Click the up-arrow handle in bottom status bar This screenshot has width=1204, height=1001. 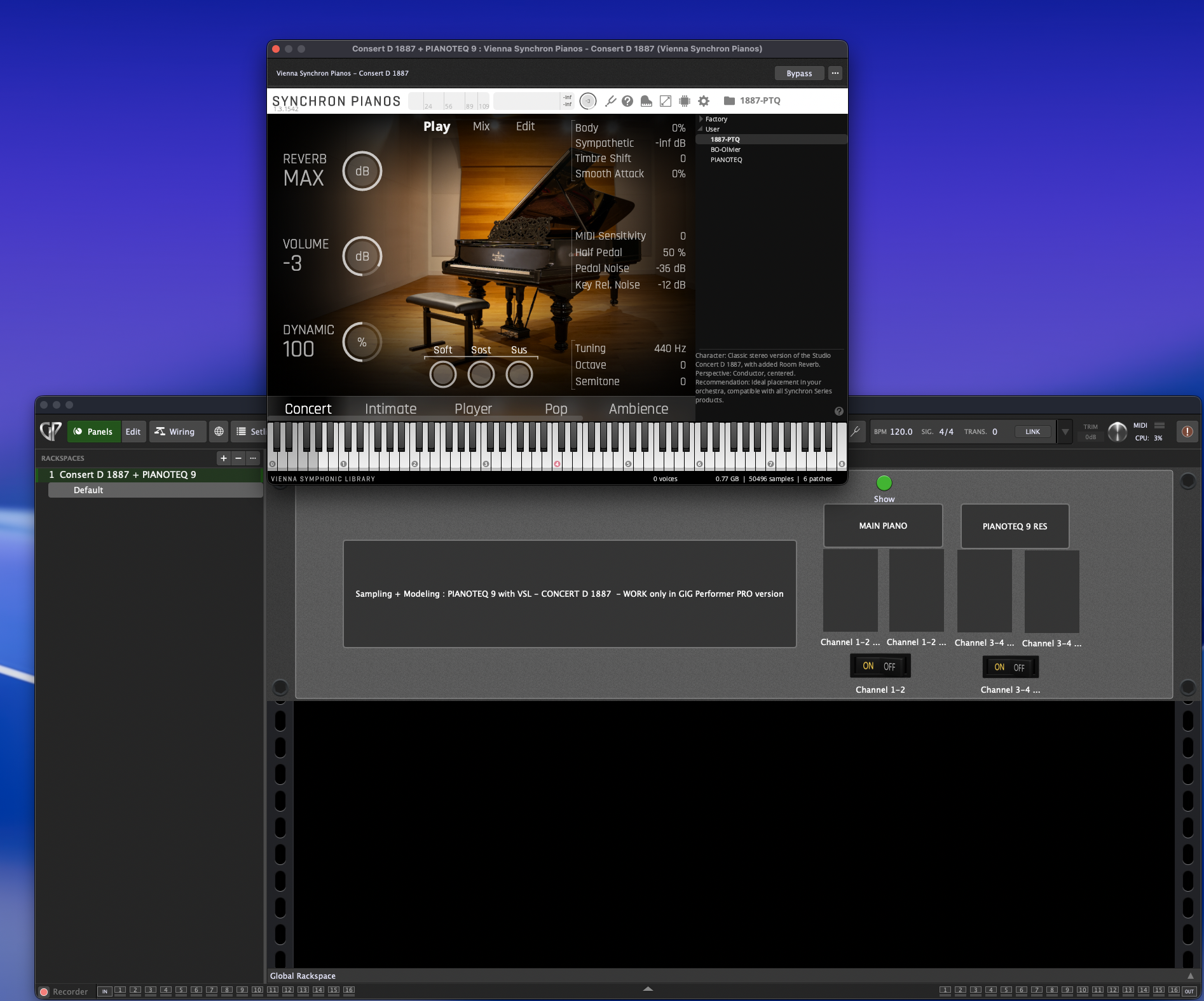click(x=648, y=989)
